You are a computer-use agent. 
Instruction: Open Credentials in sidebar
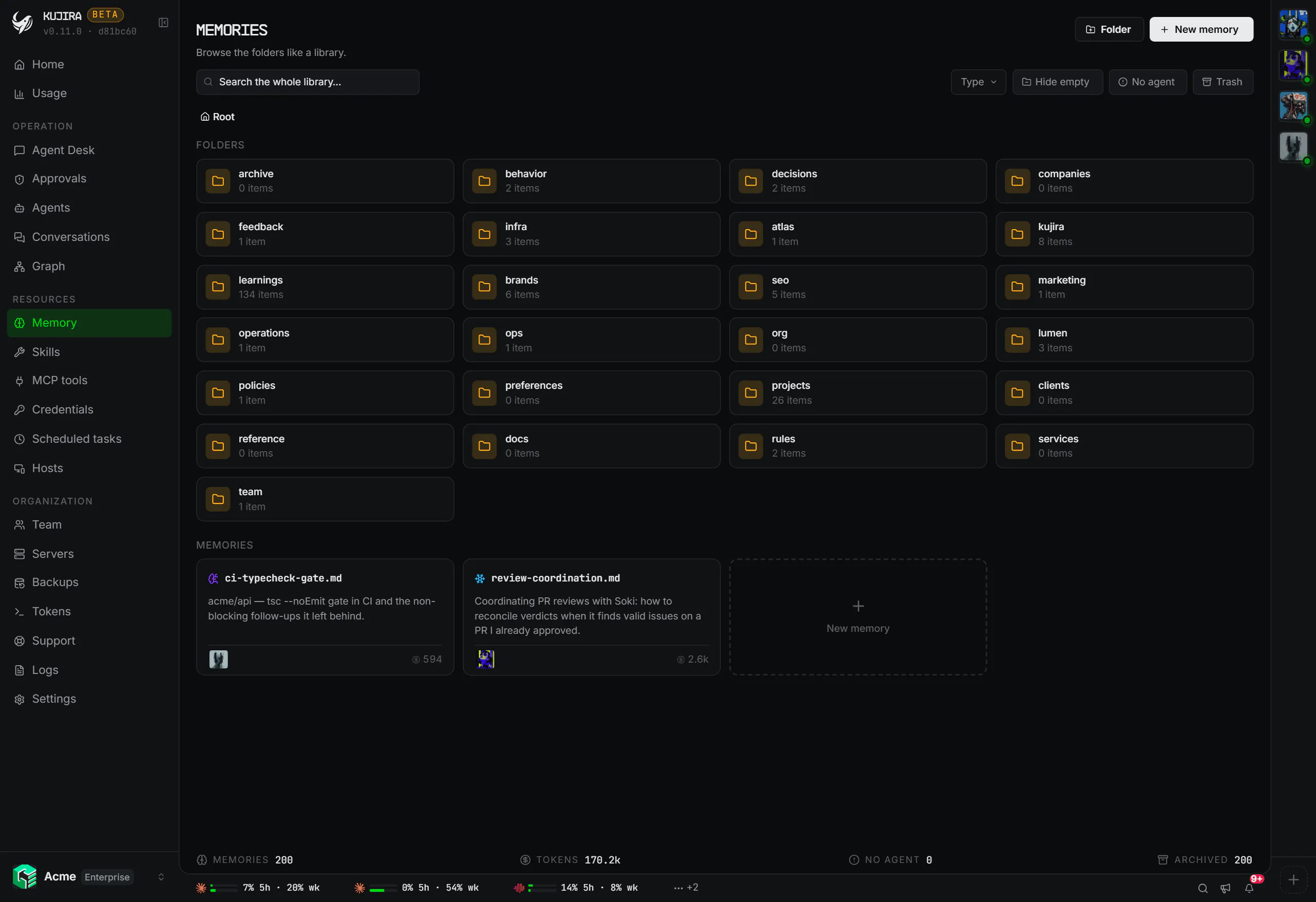coord(89,409)
